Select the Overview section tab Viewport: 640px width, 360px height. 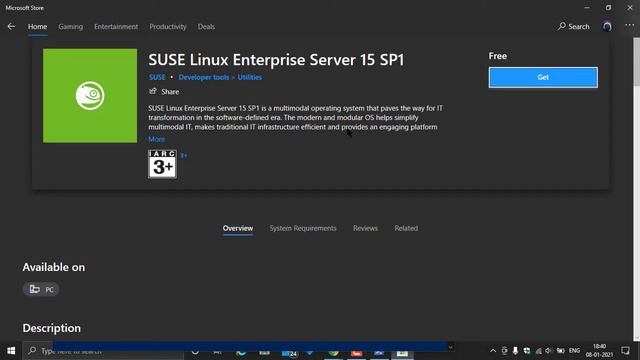(238, 229)
